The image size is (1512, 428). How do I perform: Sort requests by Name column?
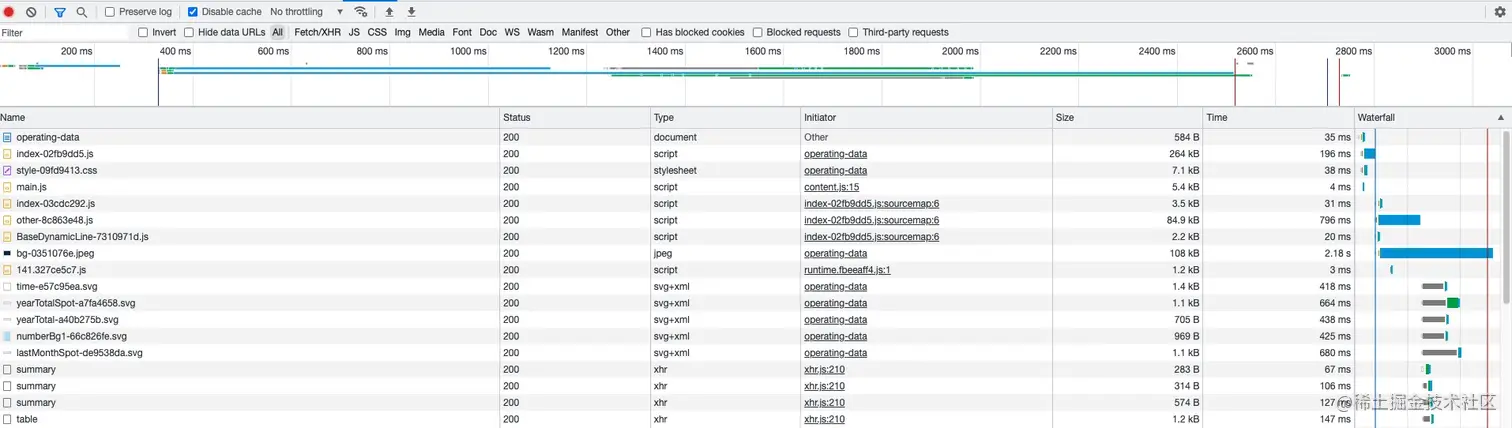point(250,117)
